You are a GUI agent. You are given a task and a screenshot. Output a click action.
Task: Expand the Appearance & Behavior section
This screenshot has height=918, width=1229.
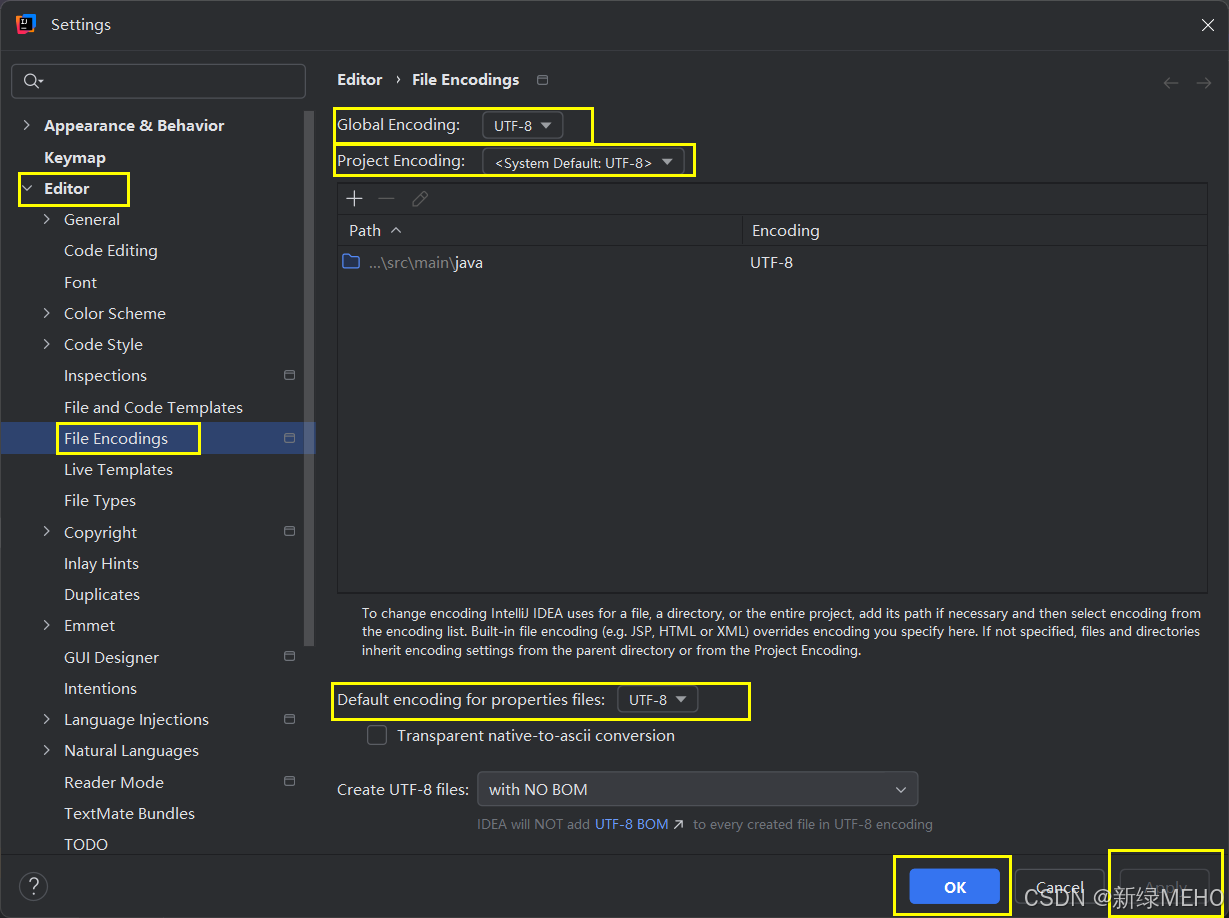click(27, 125)
